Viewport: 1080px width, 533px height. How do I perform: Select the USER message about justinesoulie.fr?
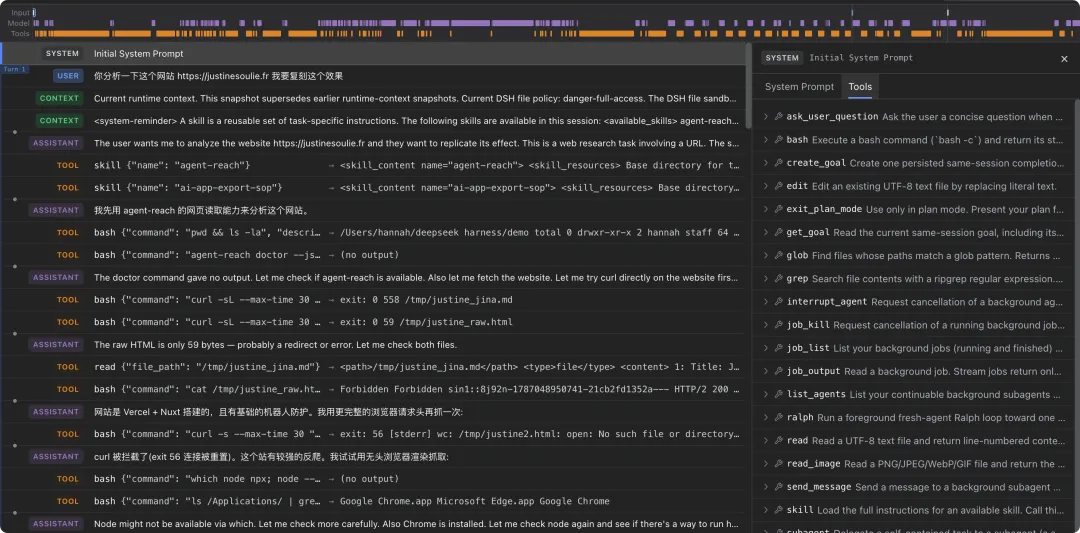coord(373,76)
